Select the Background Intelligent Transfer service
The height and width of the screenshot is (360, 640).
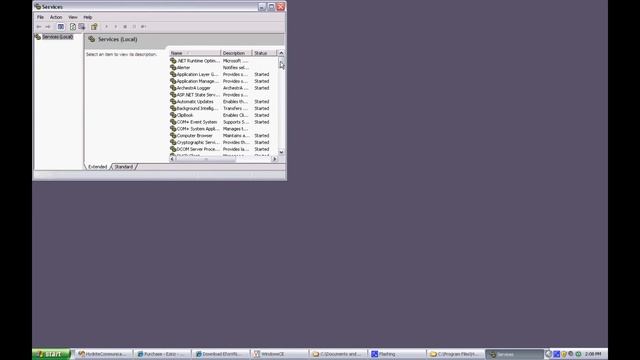pyautogui.click(x=223, y=109)
